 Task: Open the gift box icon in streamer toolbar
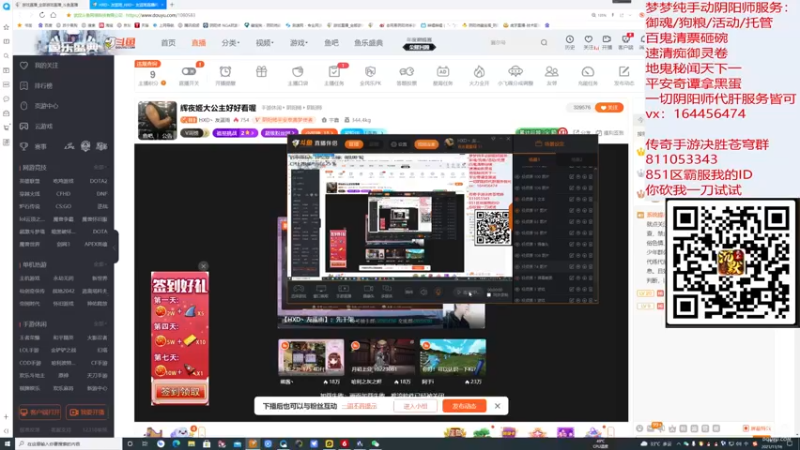coord(261,72)
